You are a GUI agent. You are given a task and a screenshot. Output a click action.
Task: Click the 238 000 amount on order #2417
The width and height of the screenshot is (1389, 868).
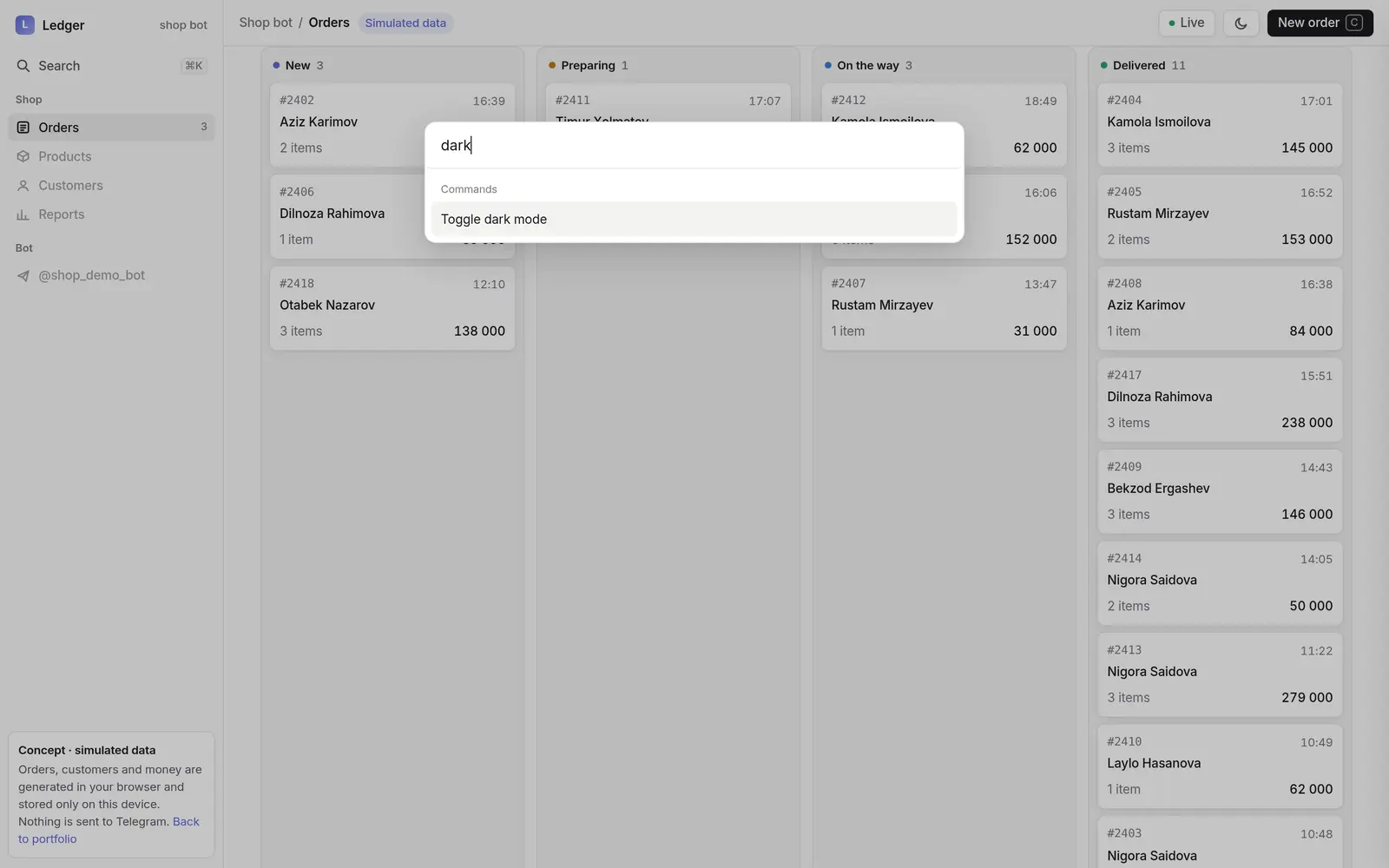coord(1307,423)
